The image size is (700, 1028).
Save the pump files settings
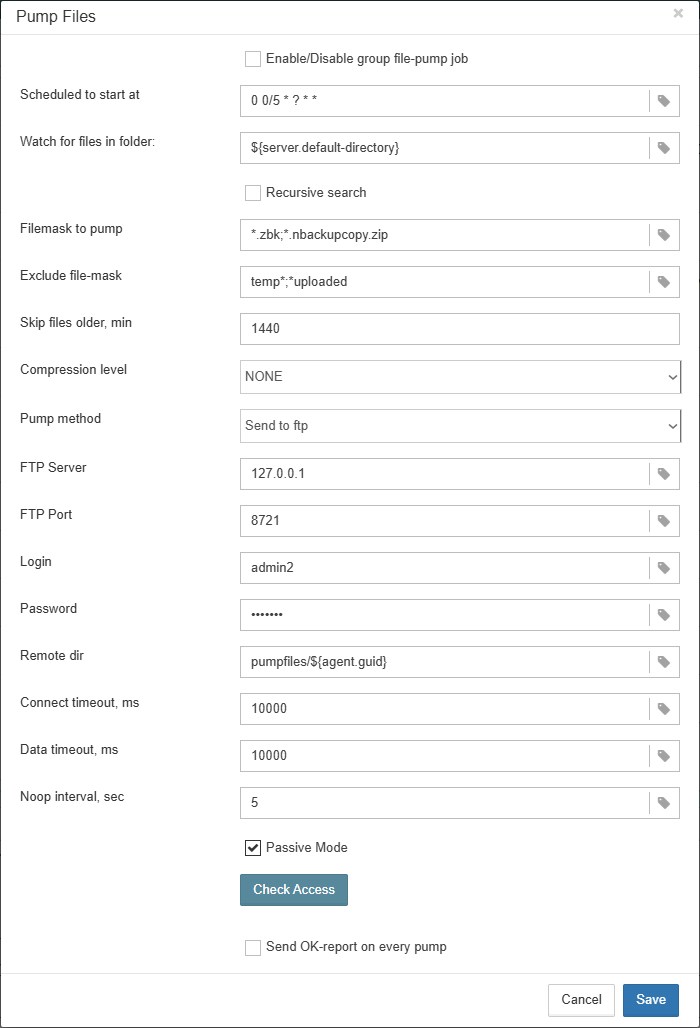[651, 1000]
